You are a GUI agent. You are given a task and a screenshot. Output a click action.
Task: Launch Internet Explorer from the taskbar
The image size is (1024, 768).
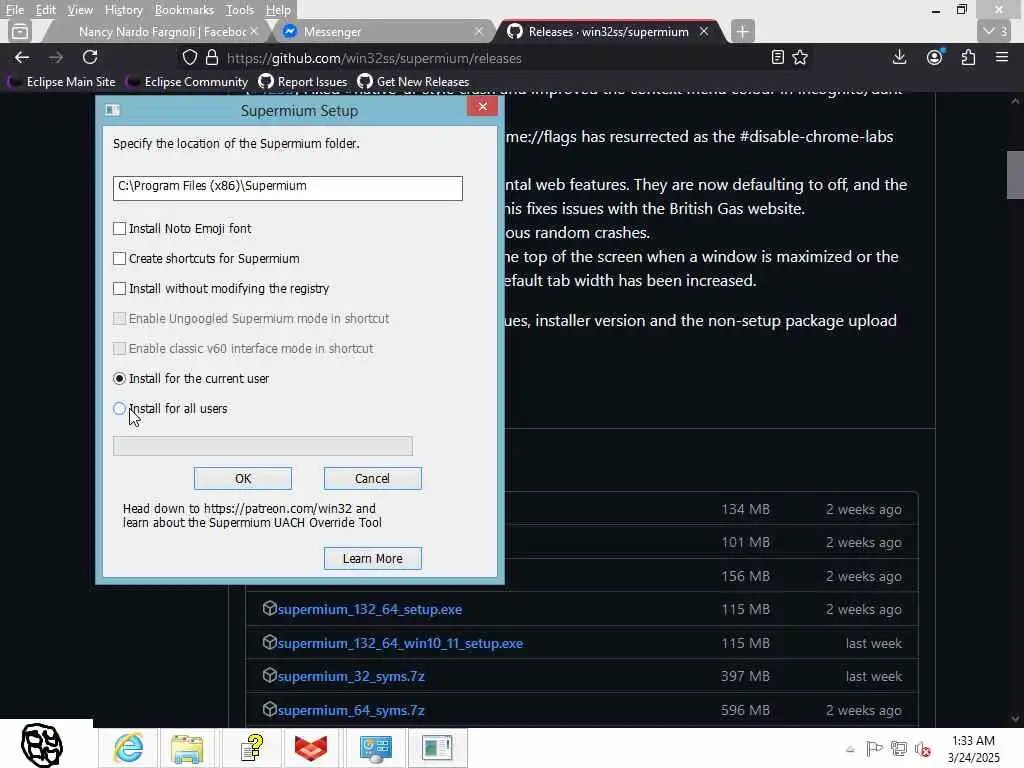pos(128,748)
